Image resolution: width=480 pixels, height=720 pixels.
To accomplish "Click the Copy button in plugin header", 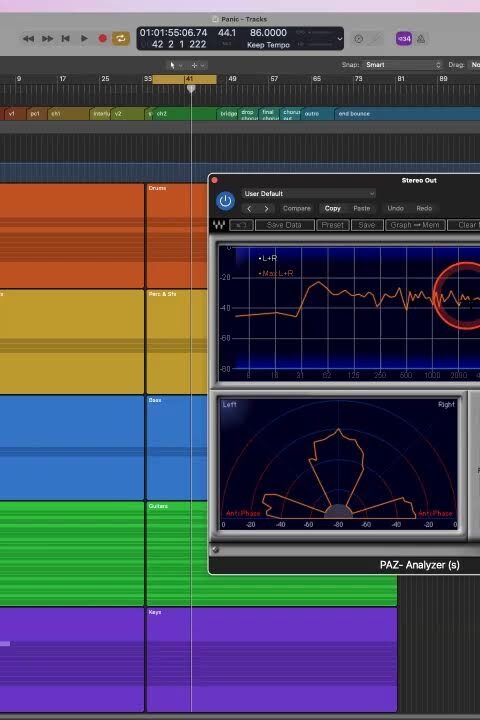I will tap(333, 208).
